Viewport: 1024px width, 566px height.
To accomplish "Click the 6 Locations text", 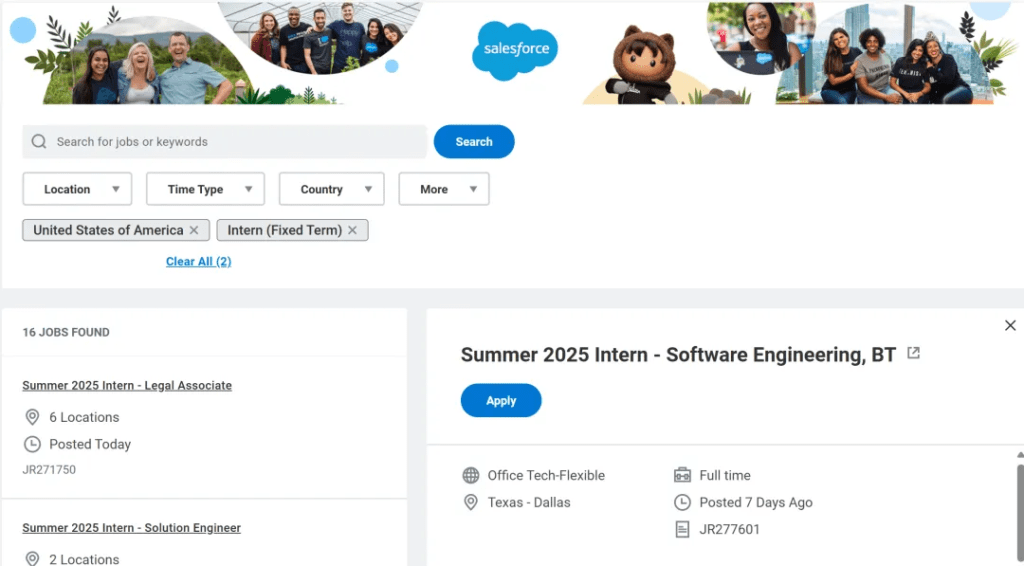I will pyautogui.click(x=84, y=417).
